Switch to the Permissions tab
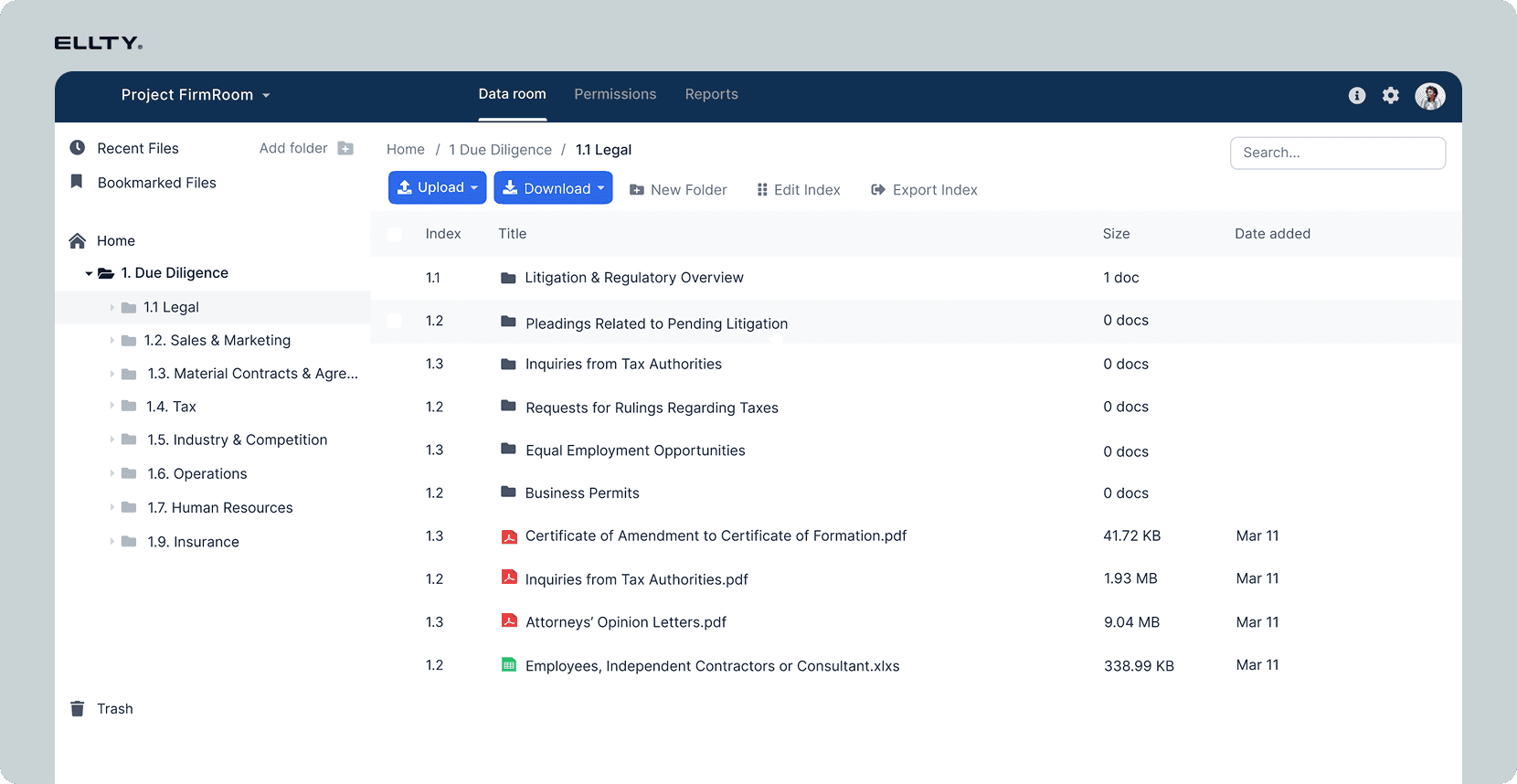 coord(615,94)
